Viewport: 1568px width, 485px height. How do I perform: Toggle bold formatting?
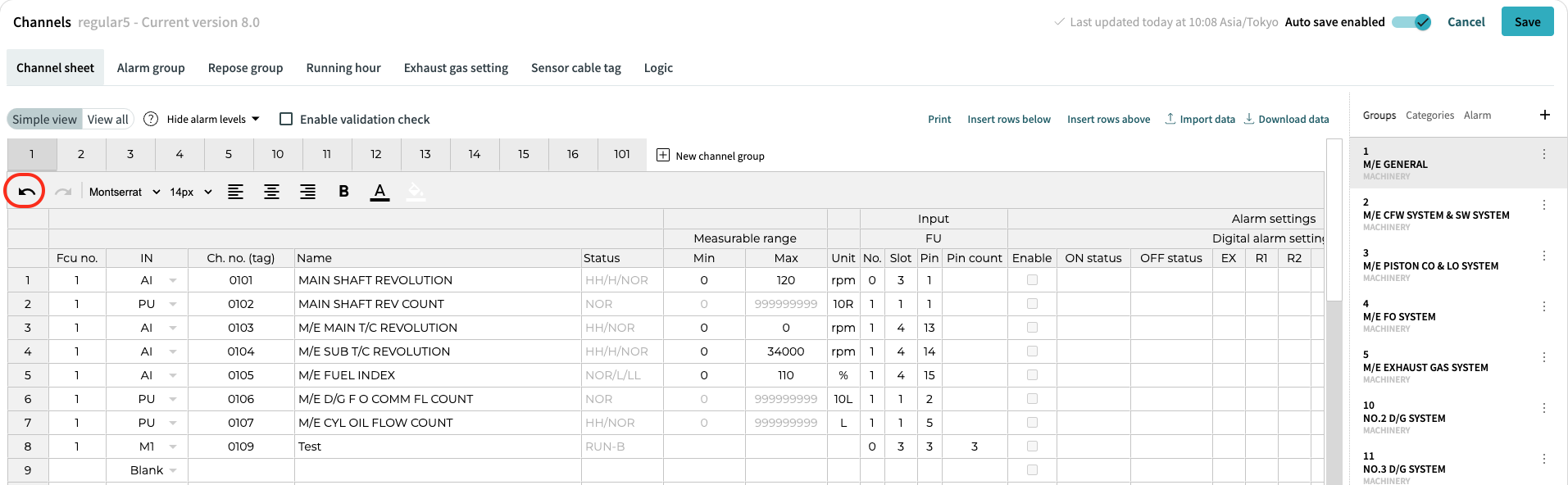click(343, 192)
